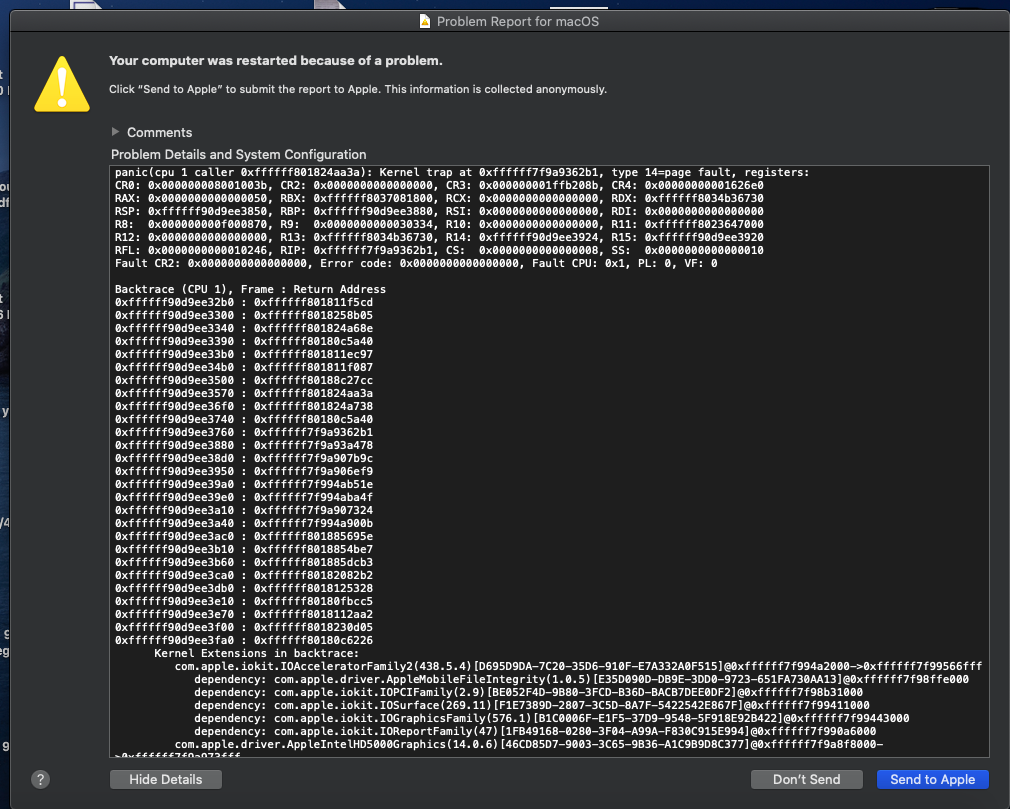
Task: Click 'Backtrace (CPU 1), Frame : Return Address' line
Action: (251, 289)
